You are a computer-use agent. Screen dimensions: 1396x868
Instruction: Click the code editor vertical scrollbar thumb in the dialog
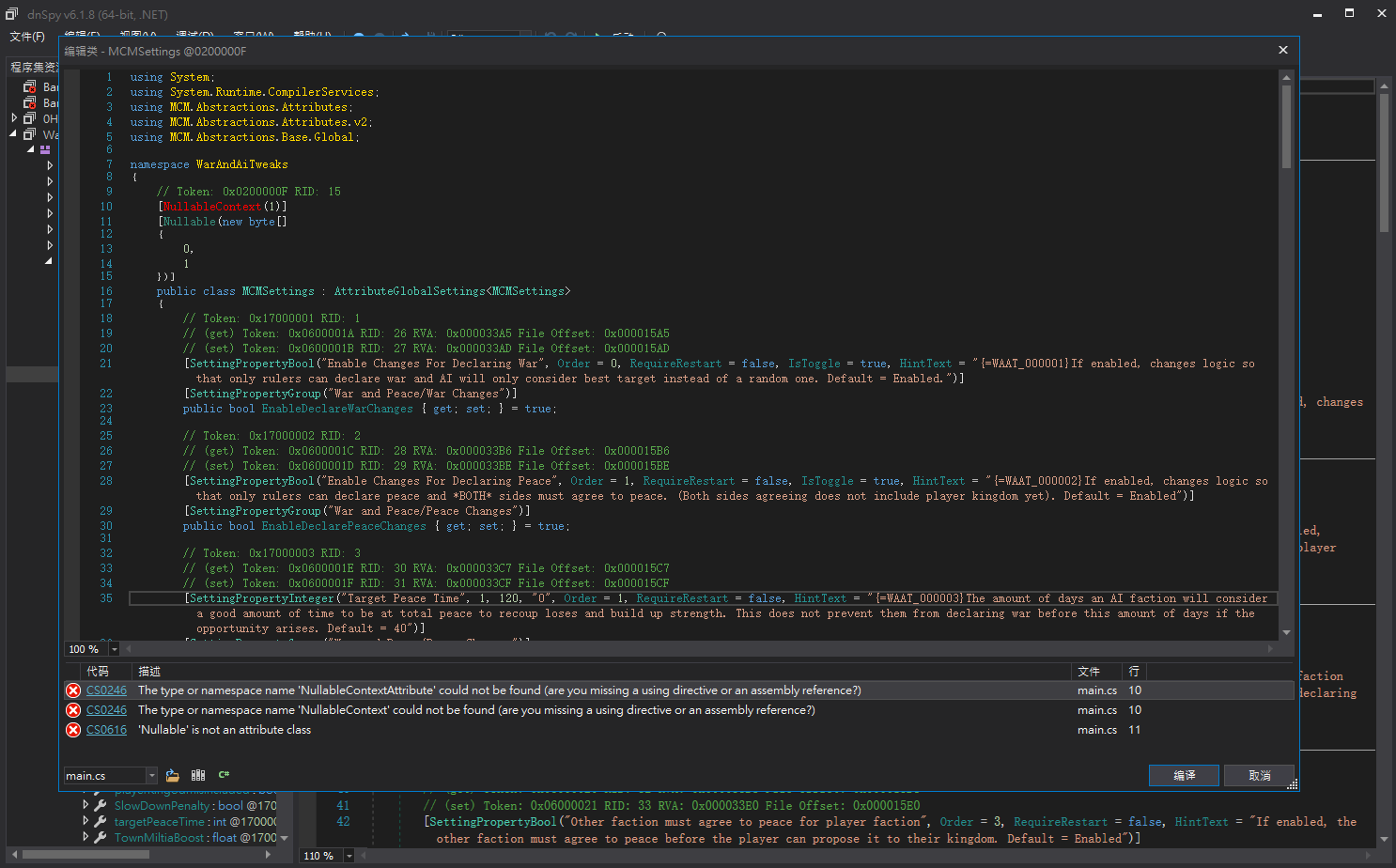point(1286,126)
